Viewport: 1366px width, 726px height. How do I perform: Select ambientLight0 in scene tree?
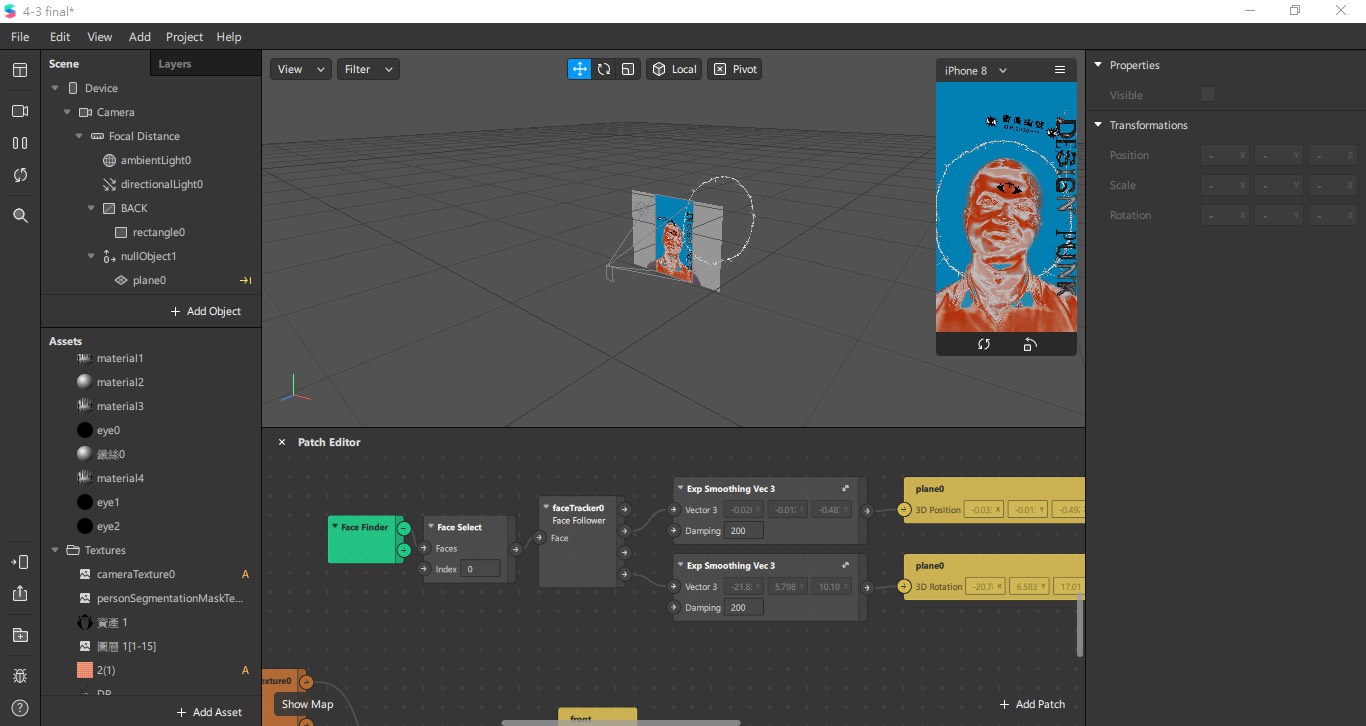tap(155, 160)
